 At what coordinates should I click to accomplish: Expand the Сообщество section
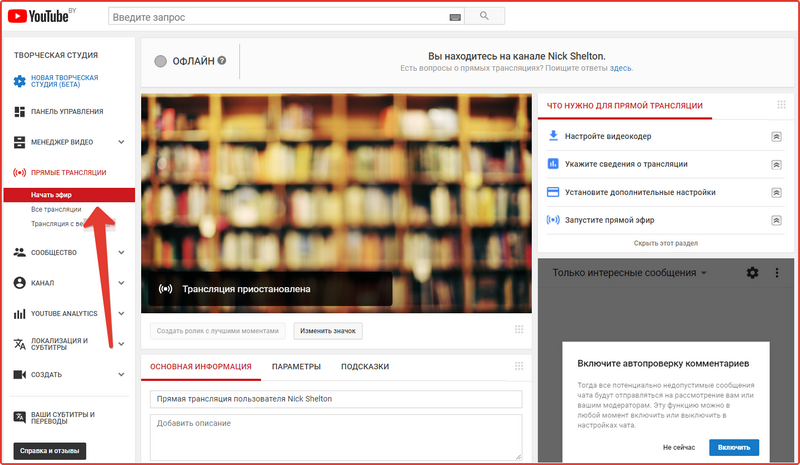point(121,252)
